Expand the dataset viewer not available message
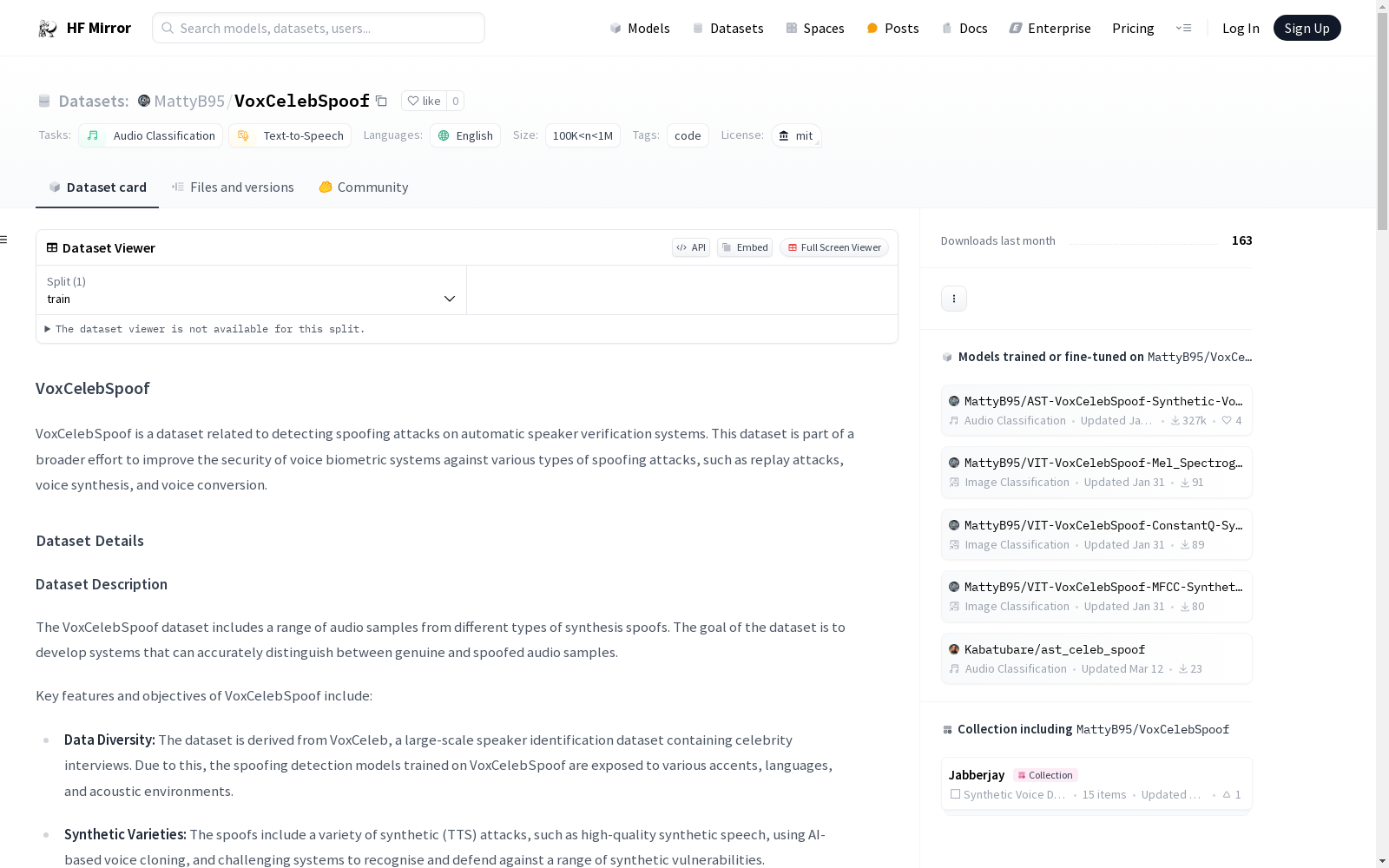This screenshot has width=1389, height=868. pyautogui.click(x=205, y=329)
